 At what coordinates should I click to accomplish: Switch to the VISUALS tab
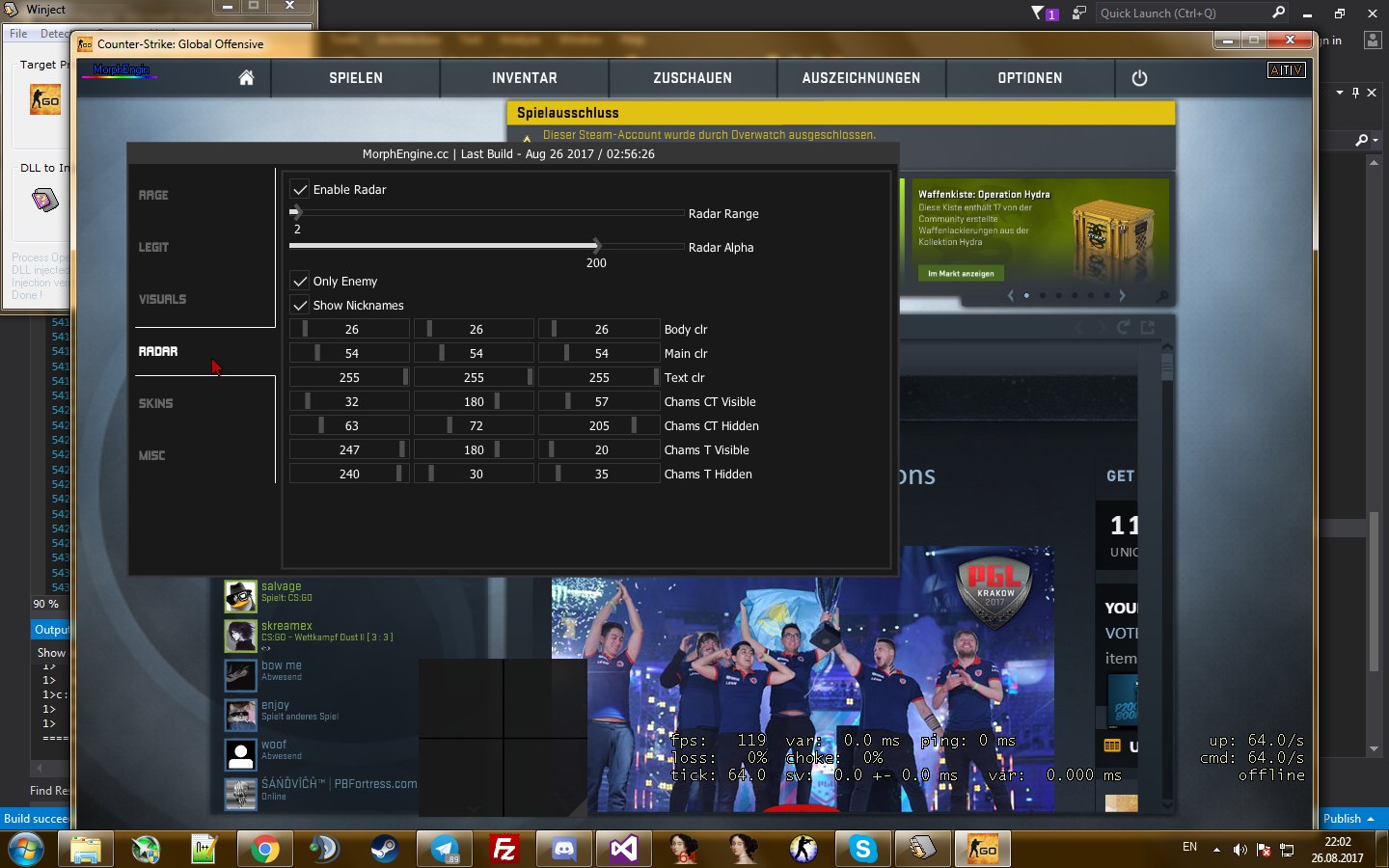pyautogui.click(x=162, y=300)
